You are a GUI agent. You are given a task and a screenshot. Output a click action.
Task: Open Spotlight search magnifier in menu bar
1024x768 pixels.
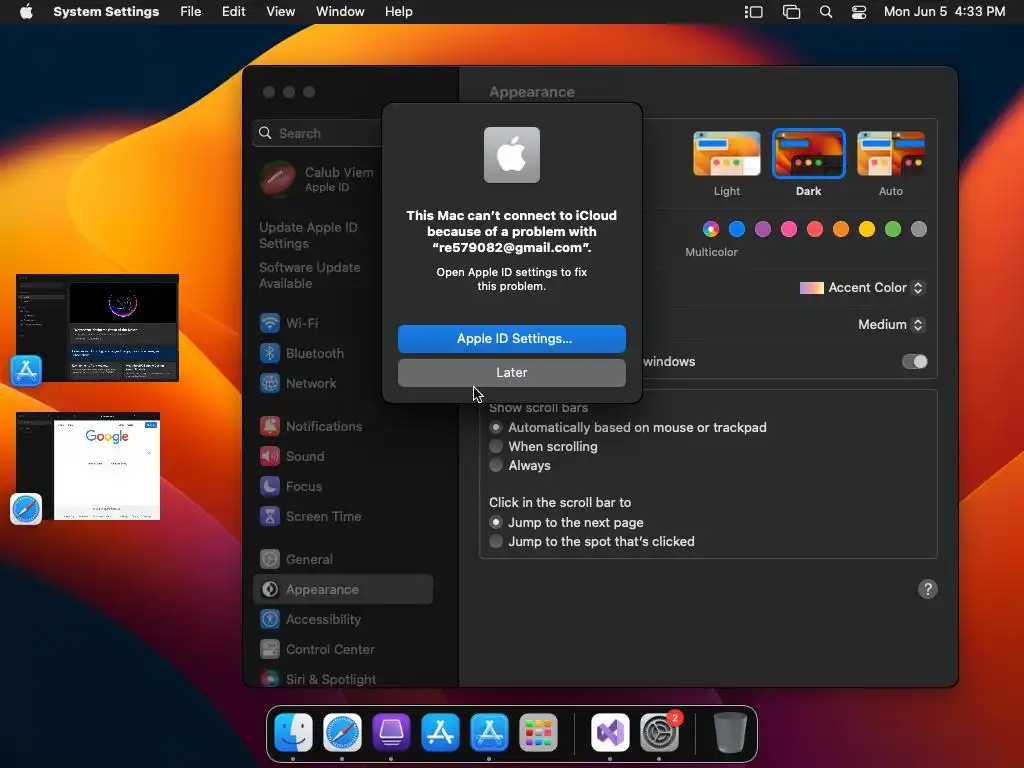(826, 12)
